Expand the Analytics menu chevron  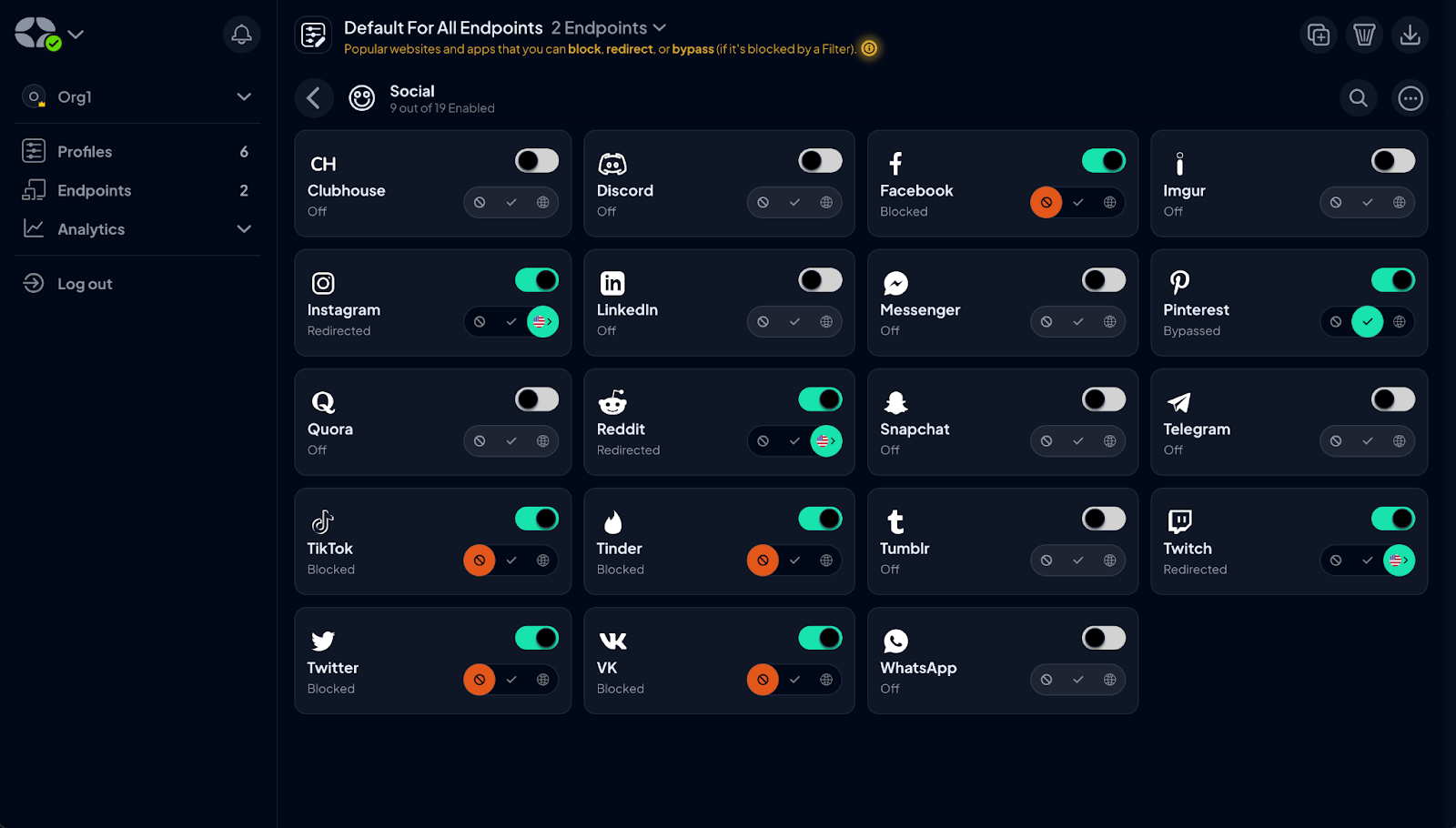coord(244,229)
